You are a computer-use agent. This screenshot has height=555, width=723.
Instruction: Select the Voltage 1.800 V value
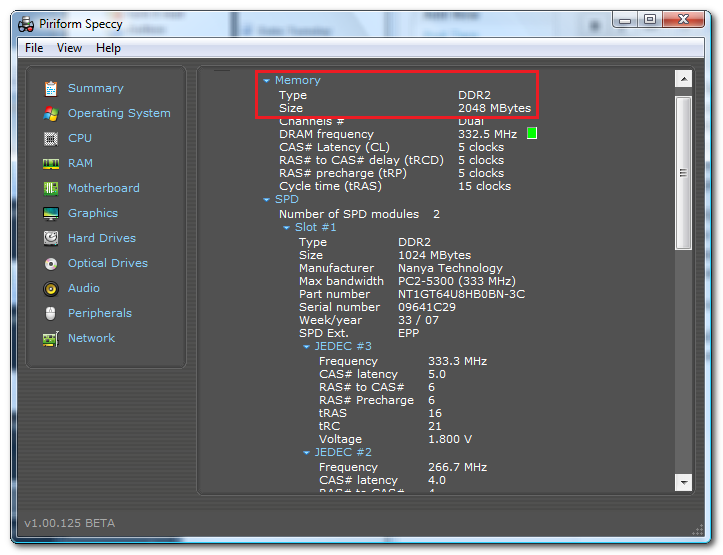(x=450, y=439)
